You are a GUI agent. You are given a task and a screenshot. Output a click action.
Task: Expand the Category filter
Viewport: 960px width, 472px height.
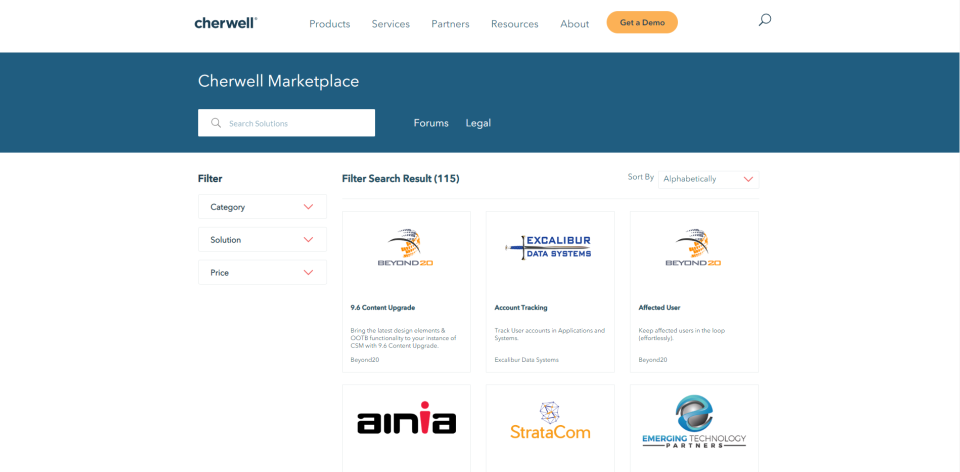[x=262, y=207]
